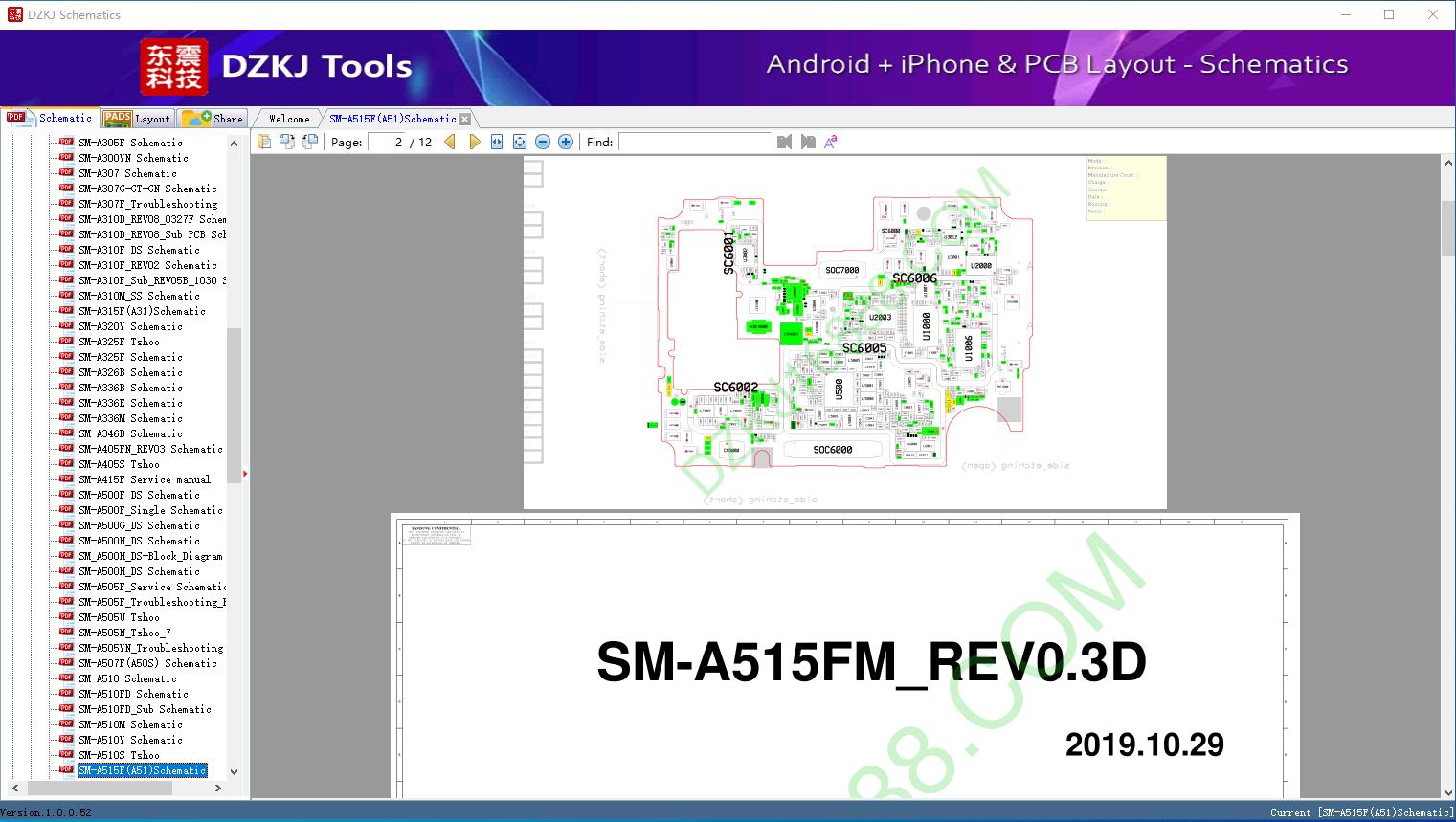The width and height of the screenshot is (1456, 822).
Task: Switch to the PADS Layout tab
Action: tap(137, 119)
